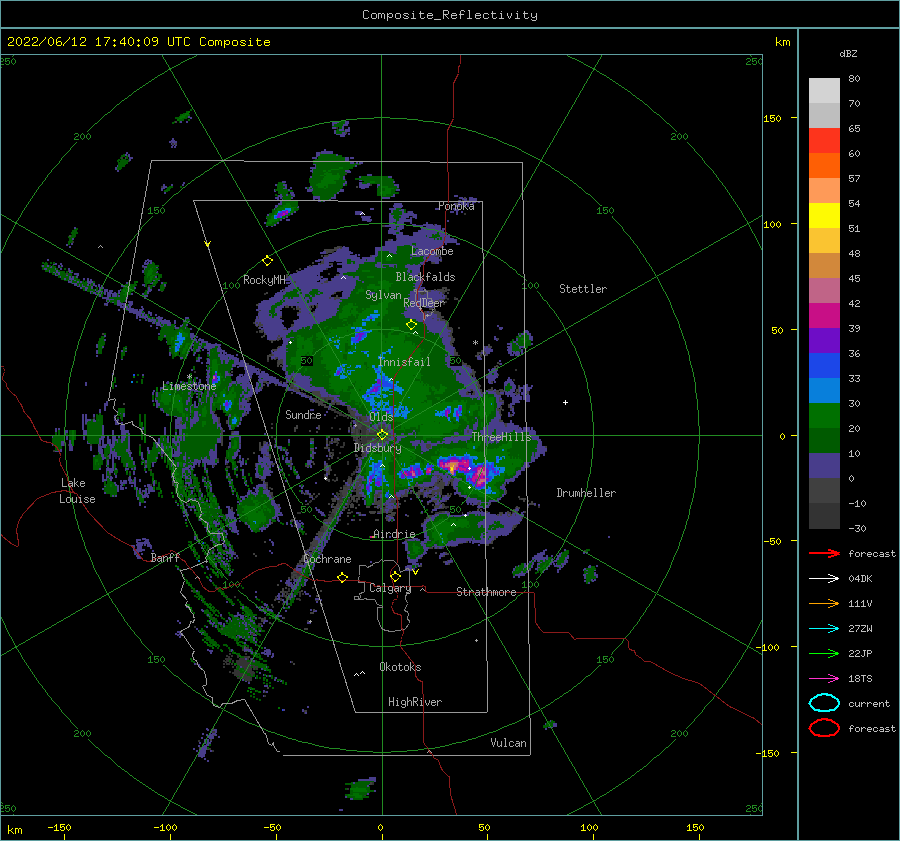Select the light gray 70-80 dBZ swatch
The height and width of the screenshot is (841, 900).
(824, 91)
